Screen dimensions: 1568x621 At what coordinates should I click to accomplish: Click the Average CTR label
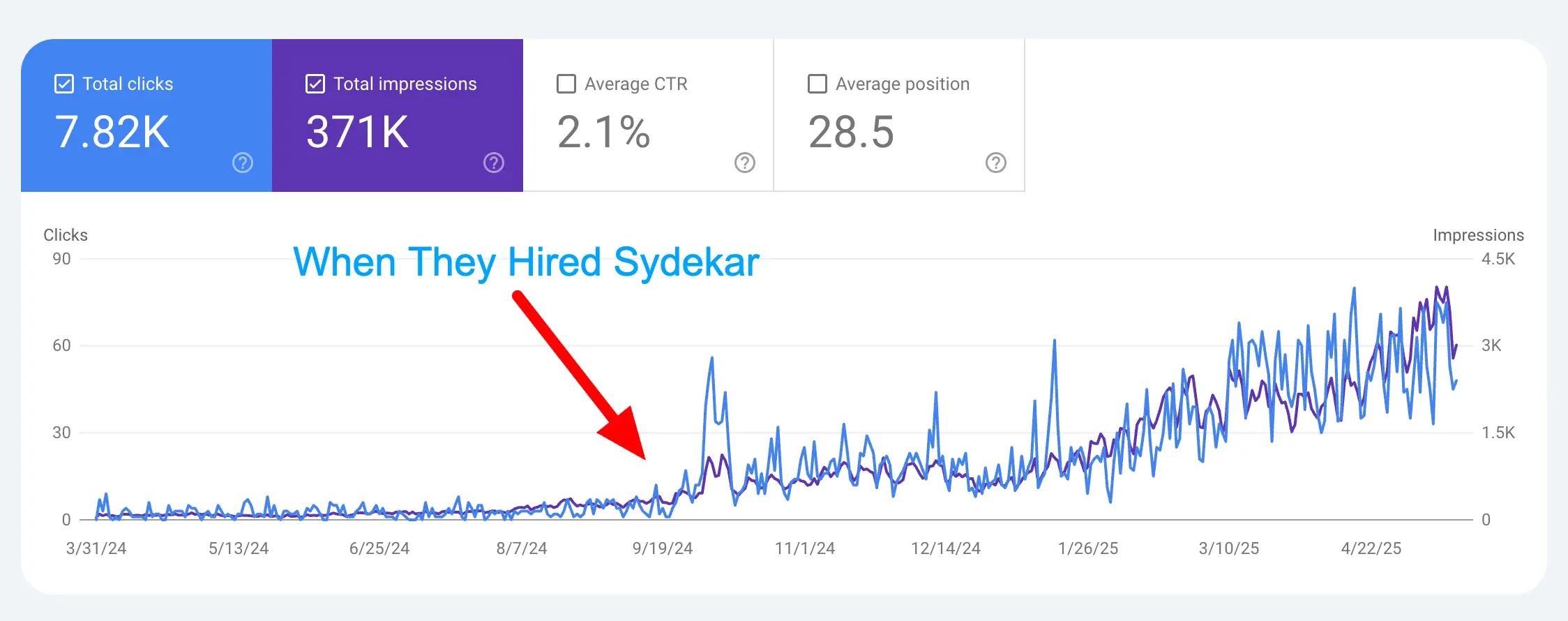(636, 84)
